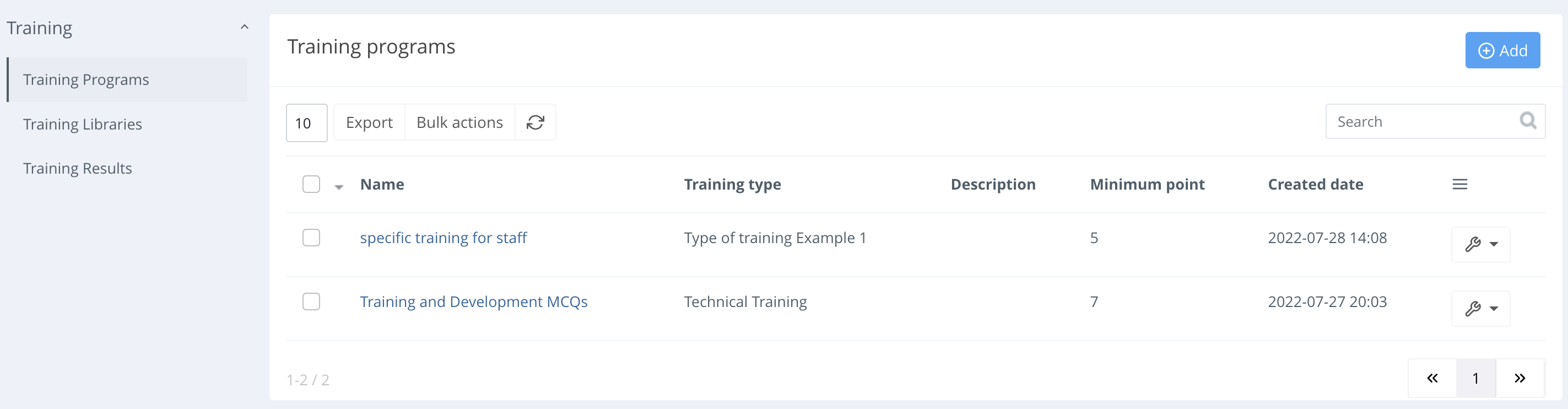1568x409 pixels.
Task: Click the refresh table icon
Action: [535, 123]
